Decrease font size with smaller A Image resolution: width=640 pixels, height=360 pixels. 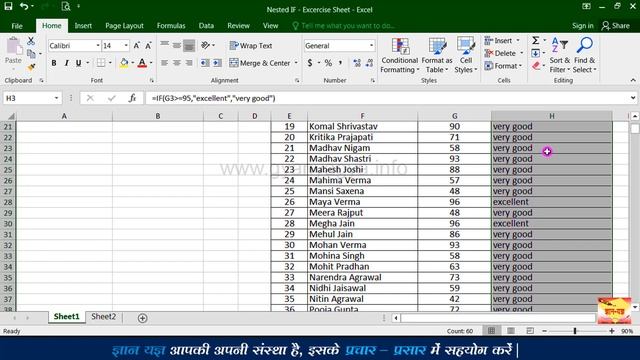149,46
